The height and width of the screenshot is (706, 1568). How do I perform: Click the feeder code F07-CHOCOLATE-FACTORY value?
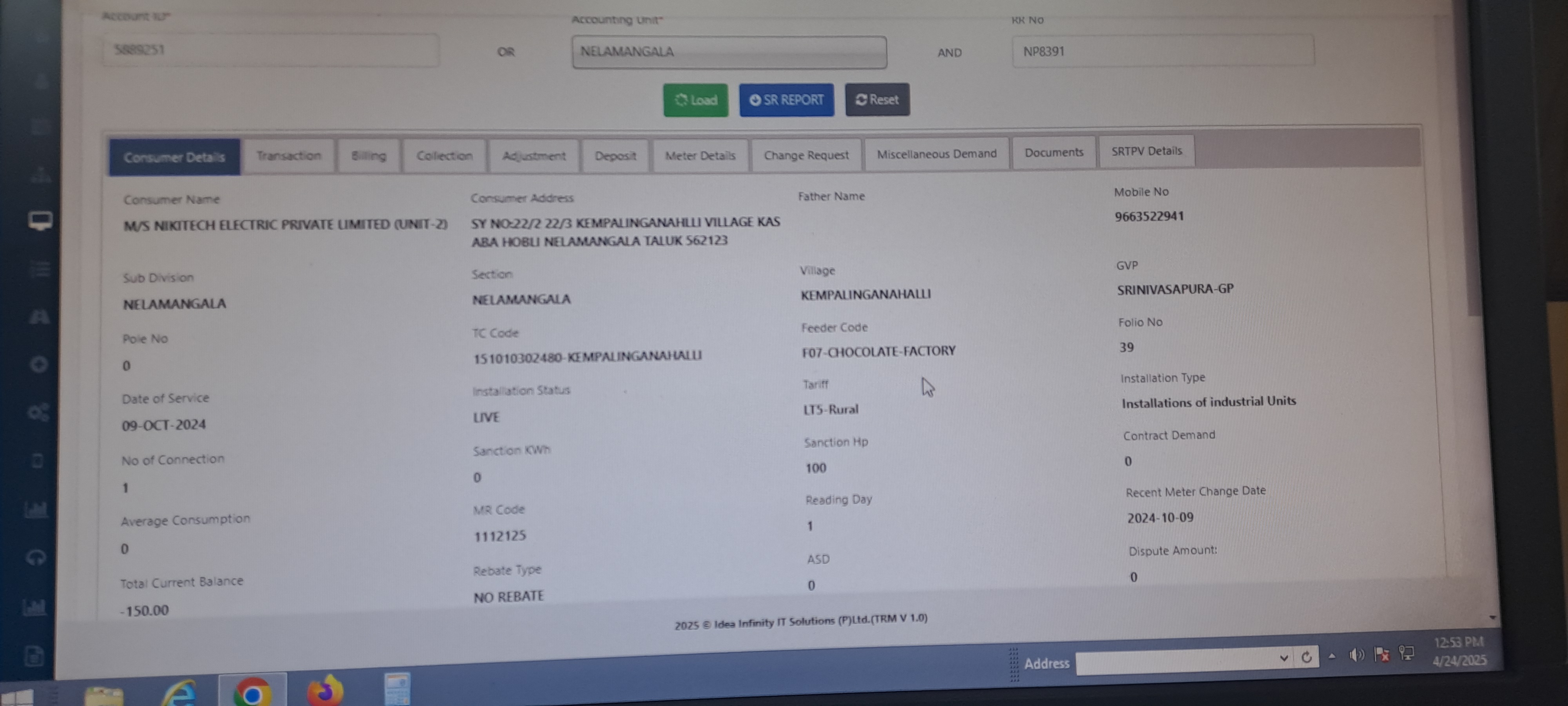click(878, 351)
